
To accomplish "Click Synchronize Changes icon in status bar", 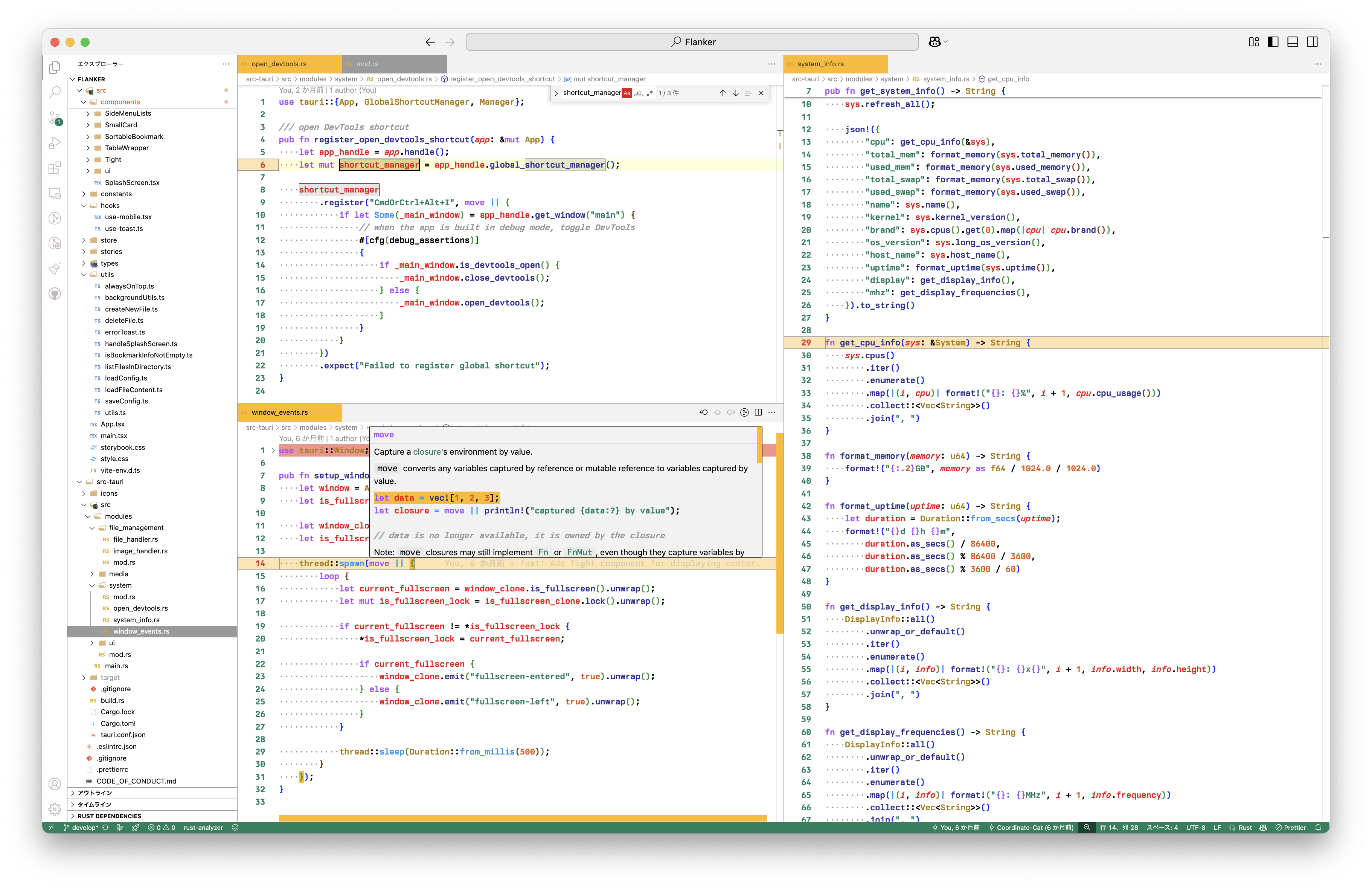I will point(105,827).
